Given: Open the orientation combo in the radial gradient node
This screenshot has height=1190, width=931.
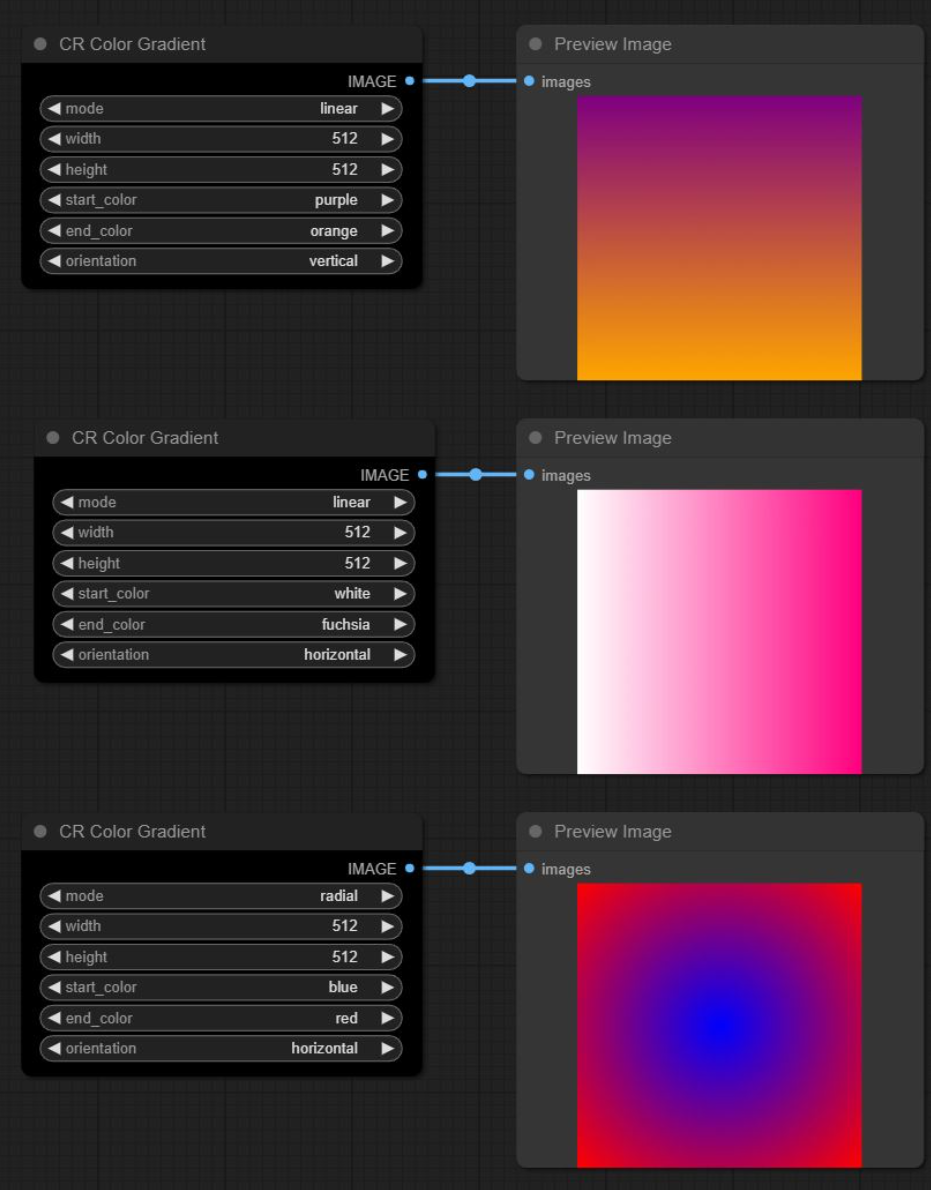Looking at the screenshot, I should click(x=221, y=1049).
